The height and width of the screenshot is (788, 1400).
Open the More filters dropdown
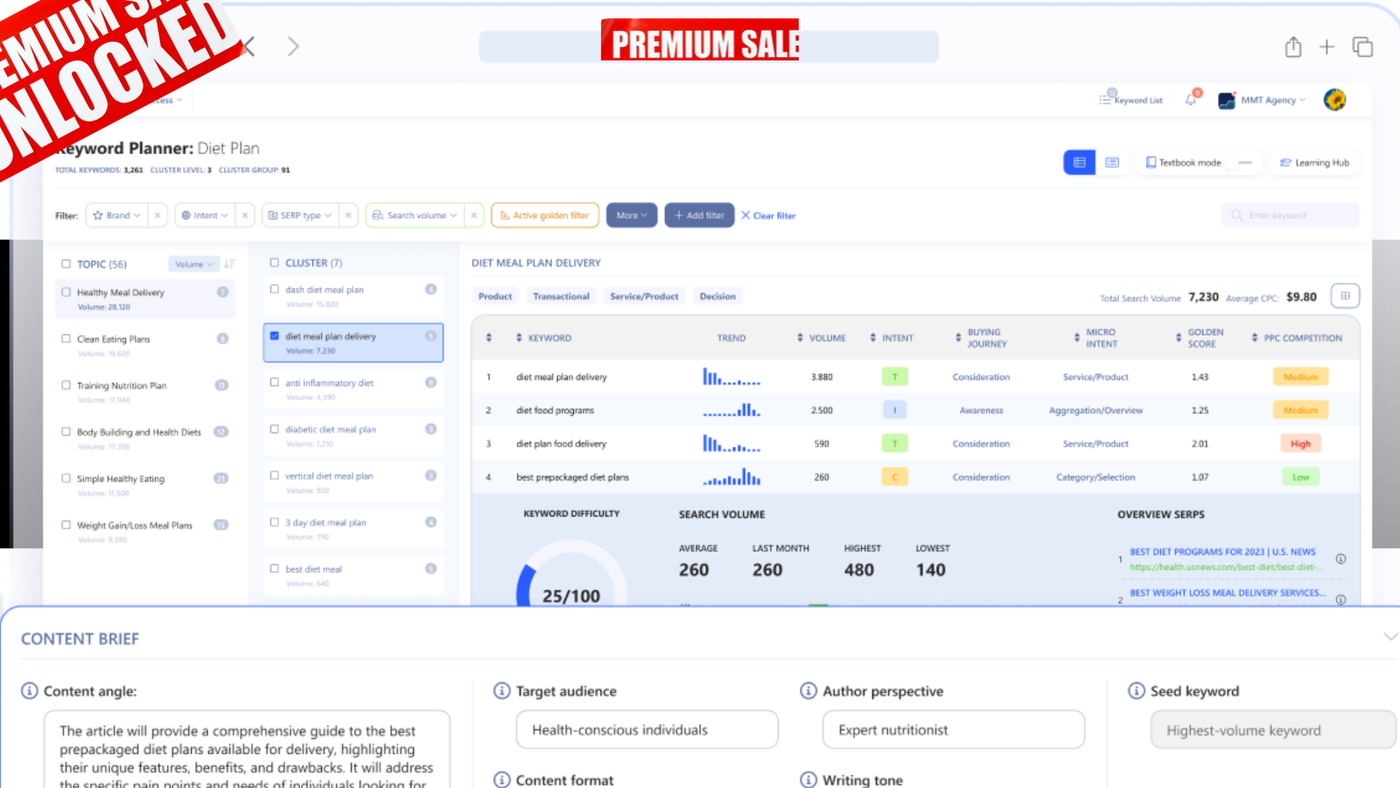coord(631,216)
